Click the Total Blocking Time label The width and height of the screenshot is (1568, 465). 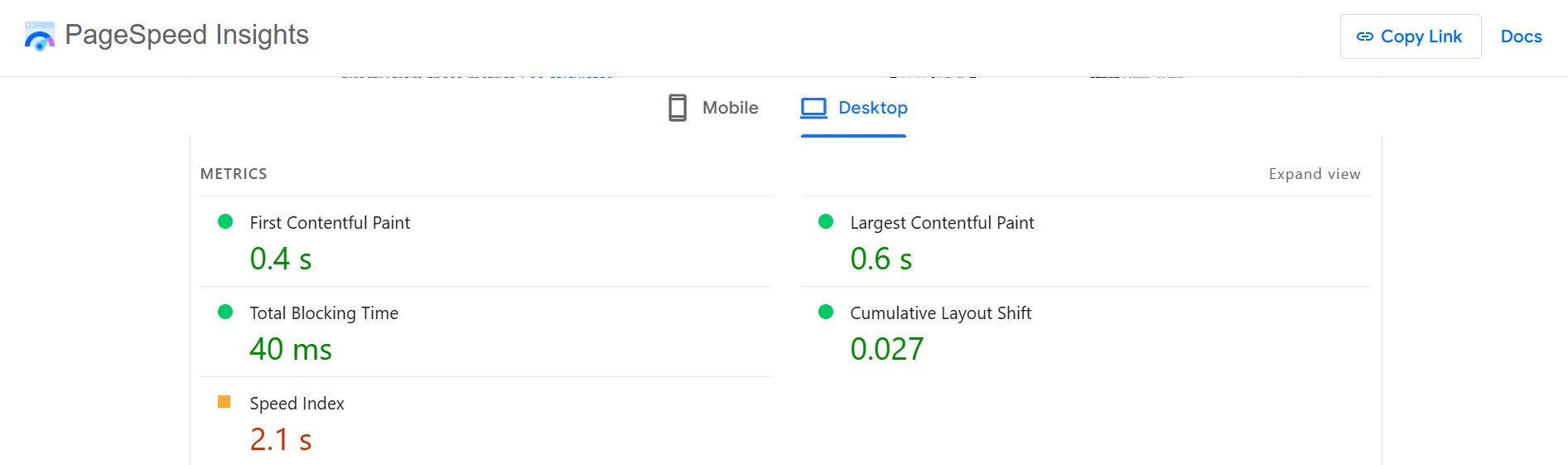tap(324, 313)
